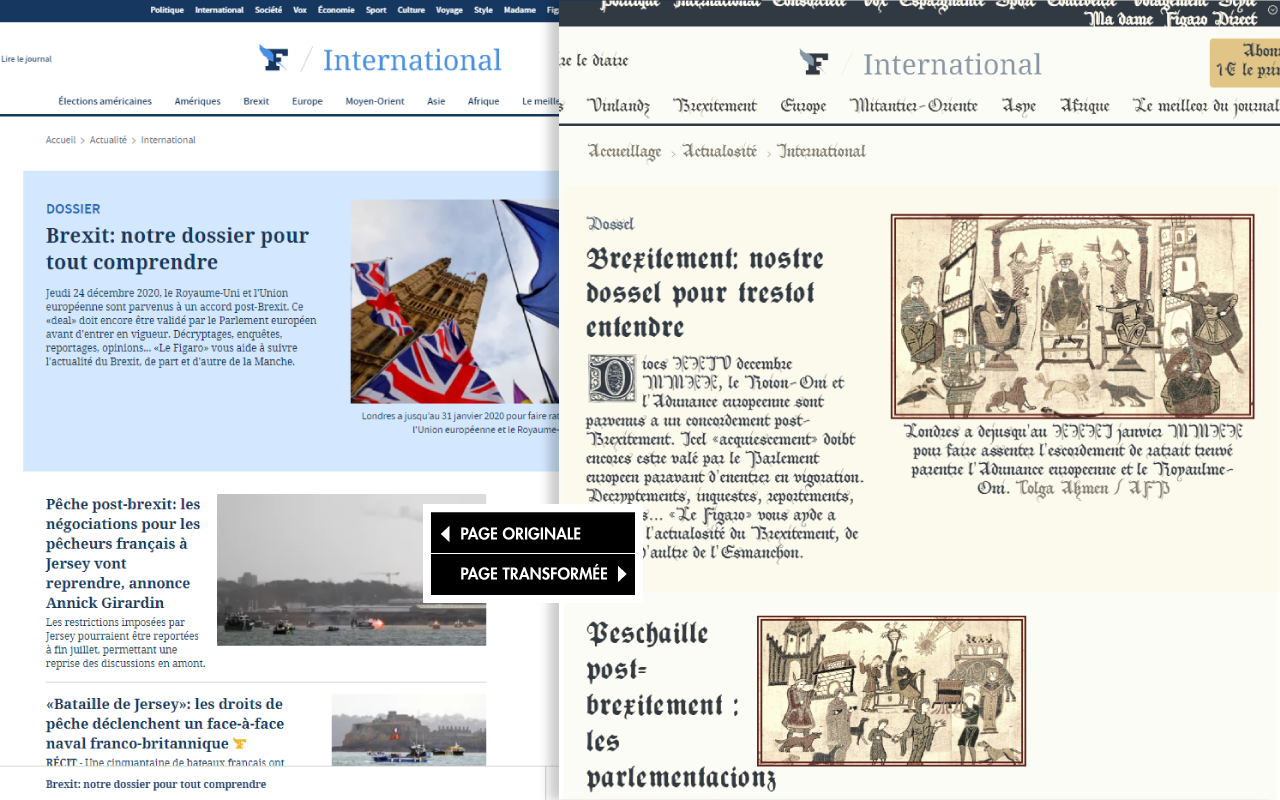Click International in the original breadcrumb
Screen dimensions: 1280x800
[168, 140]
